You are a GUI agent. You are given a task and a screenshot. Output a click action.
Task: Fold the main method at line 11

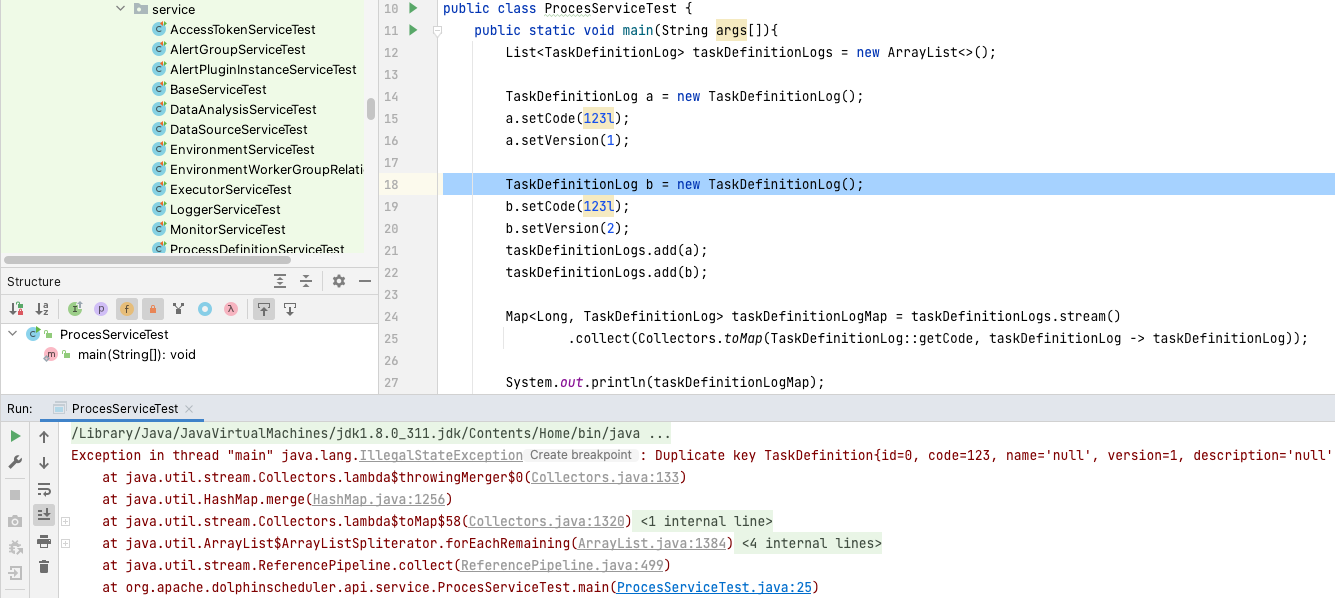[437, 31]
